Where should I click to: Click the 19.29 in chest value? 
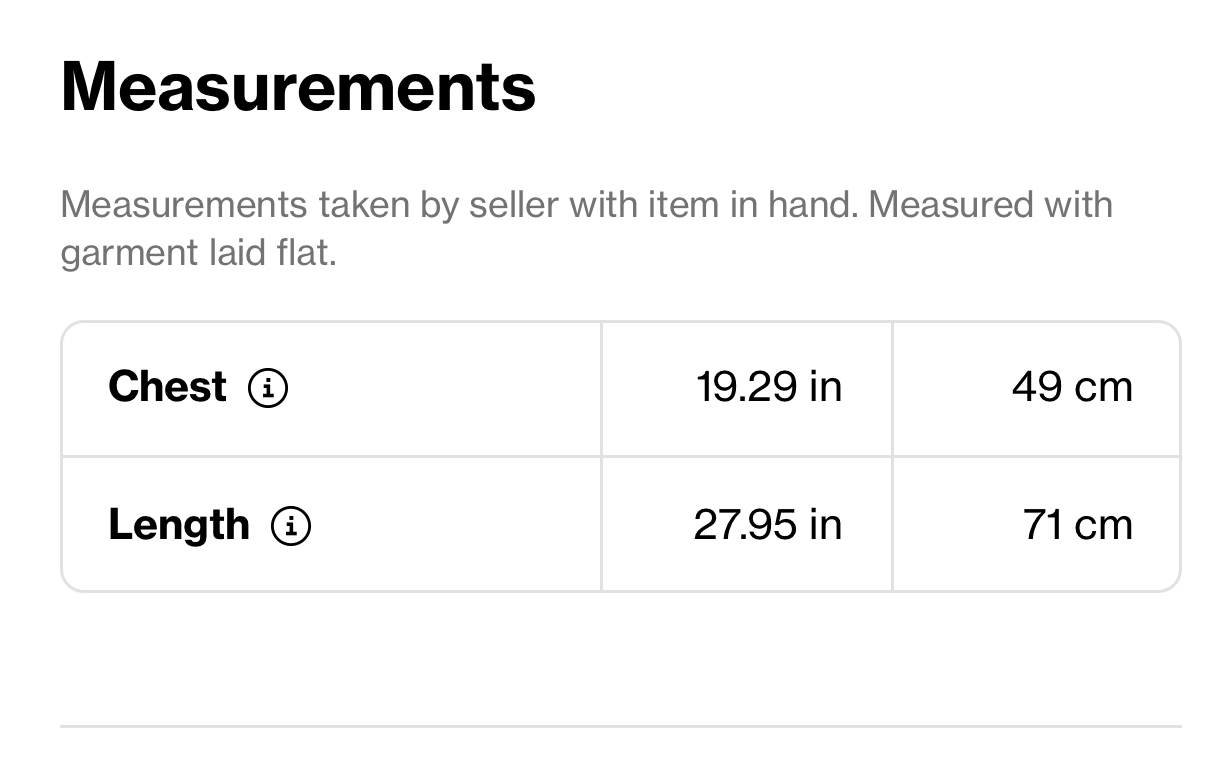pos(769,387)
